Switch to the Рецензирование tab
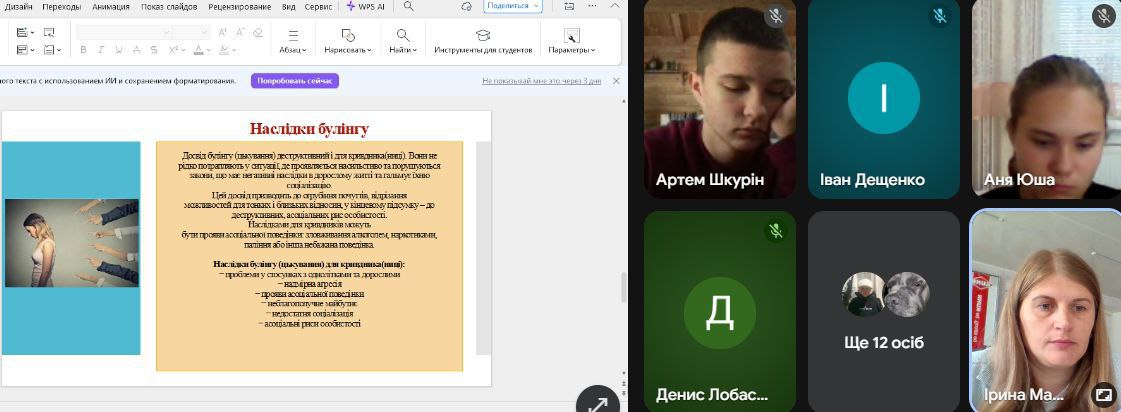 [241, 6]
